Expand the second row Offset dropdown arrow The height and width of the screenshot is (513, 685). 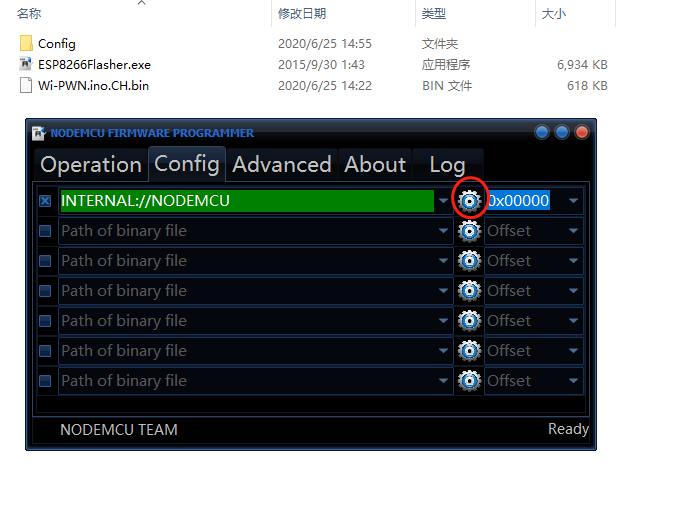click(573, 231)
